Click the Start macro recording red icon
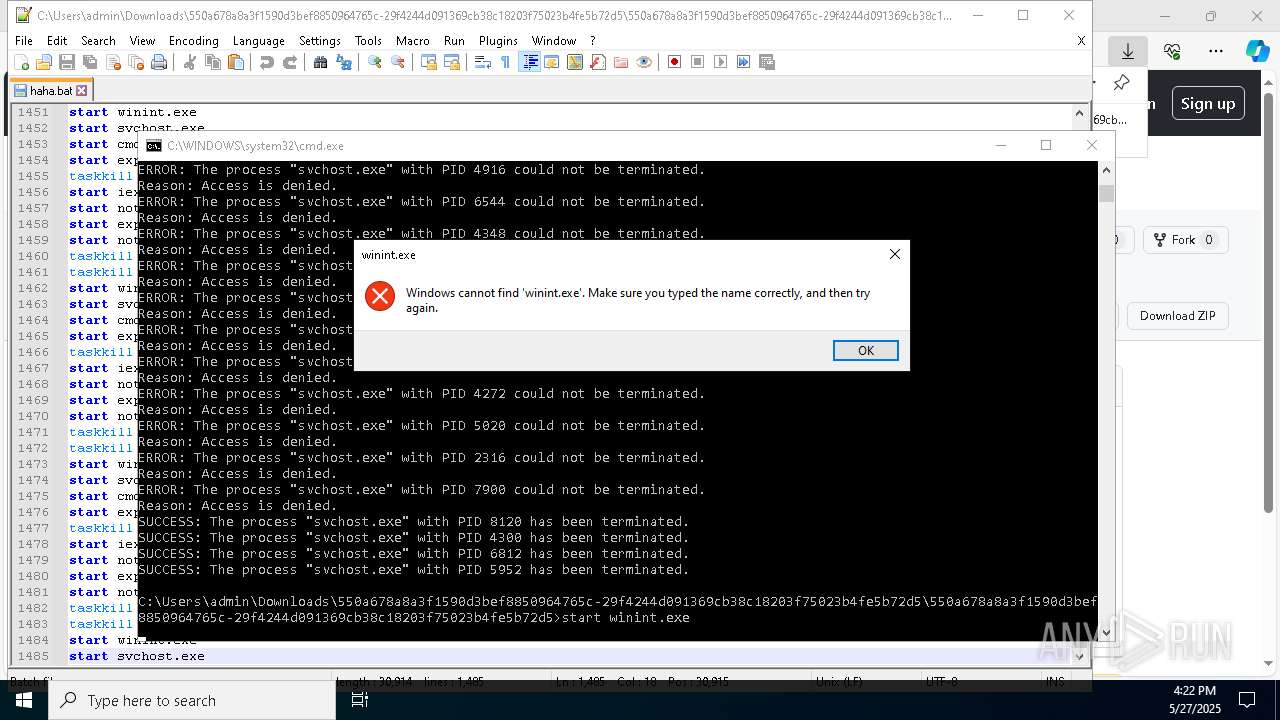The image size is (1280, 720). pyautogui.click(x=674, y=62)
